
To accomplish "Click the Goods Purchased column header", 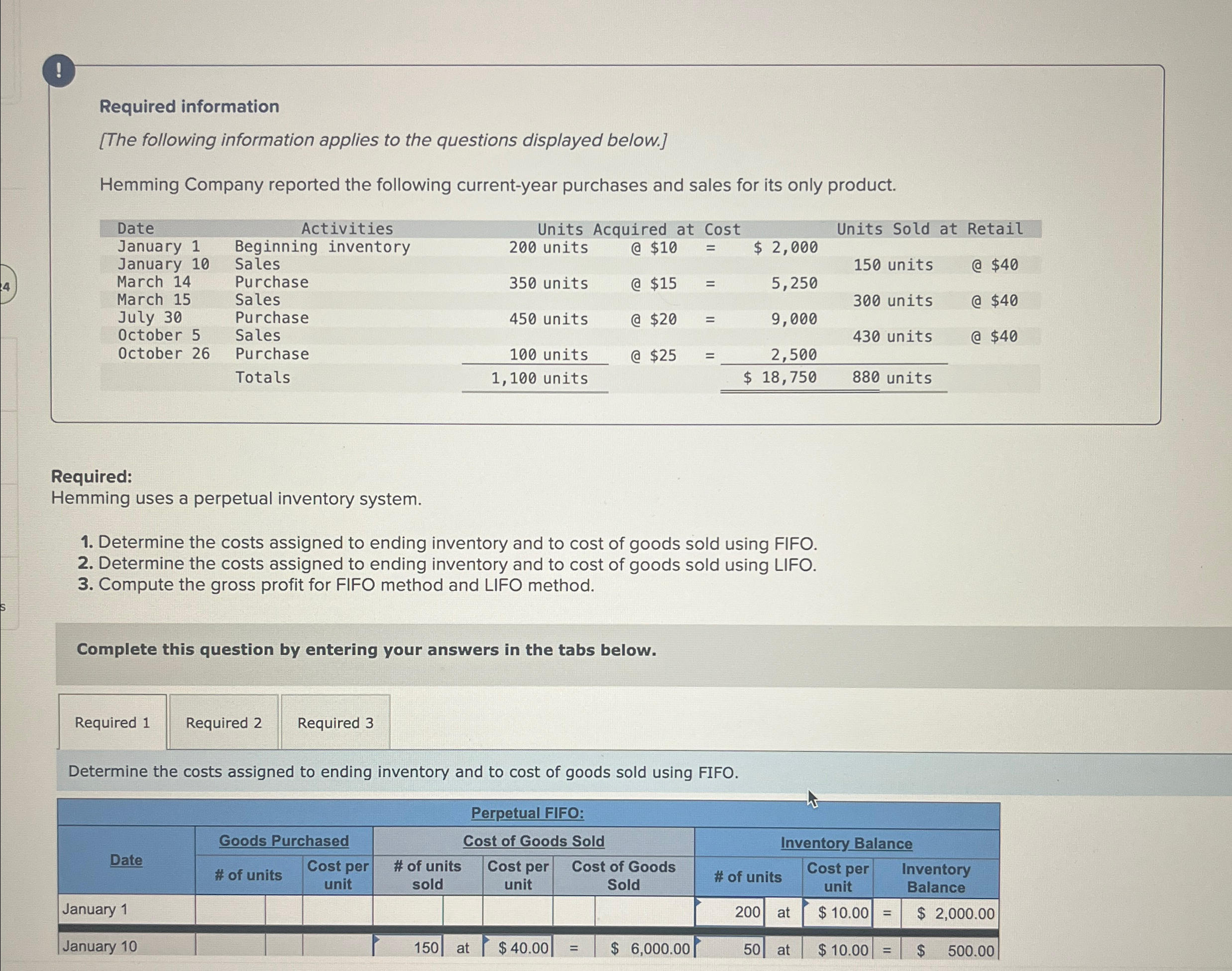I will click(284, 841).
